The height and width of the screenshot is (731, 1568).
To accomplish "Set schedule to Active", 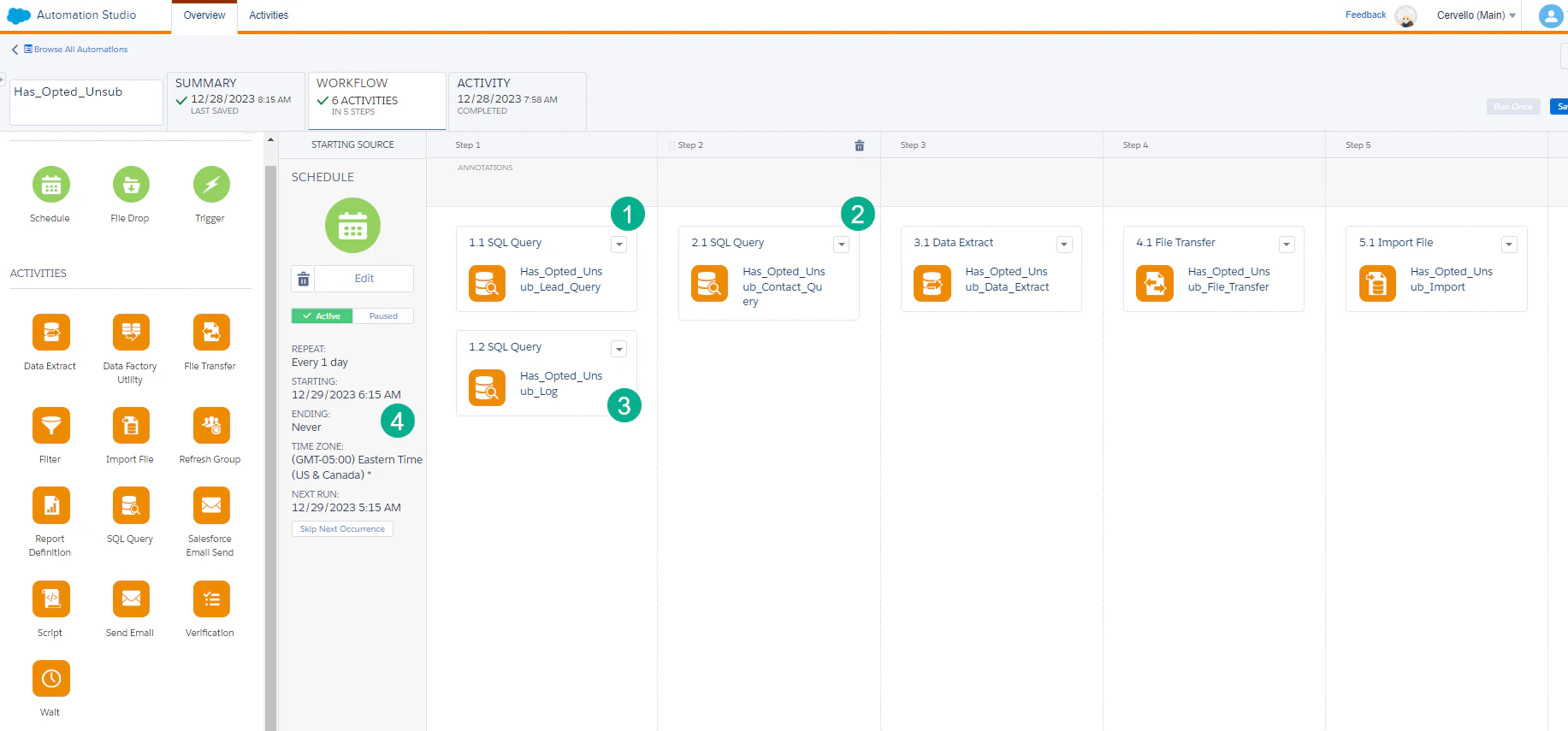I will pos(322,316).
